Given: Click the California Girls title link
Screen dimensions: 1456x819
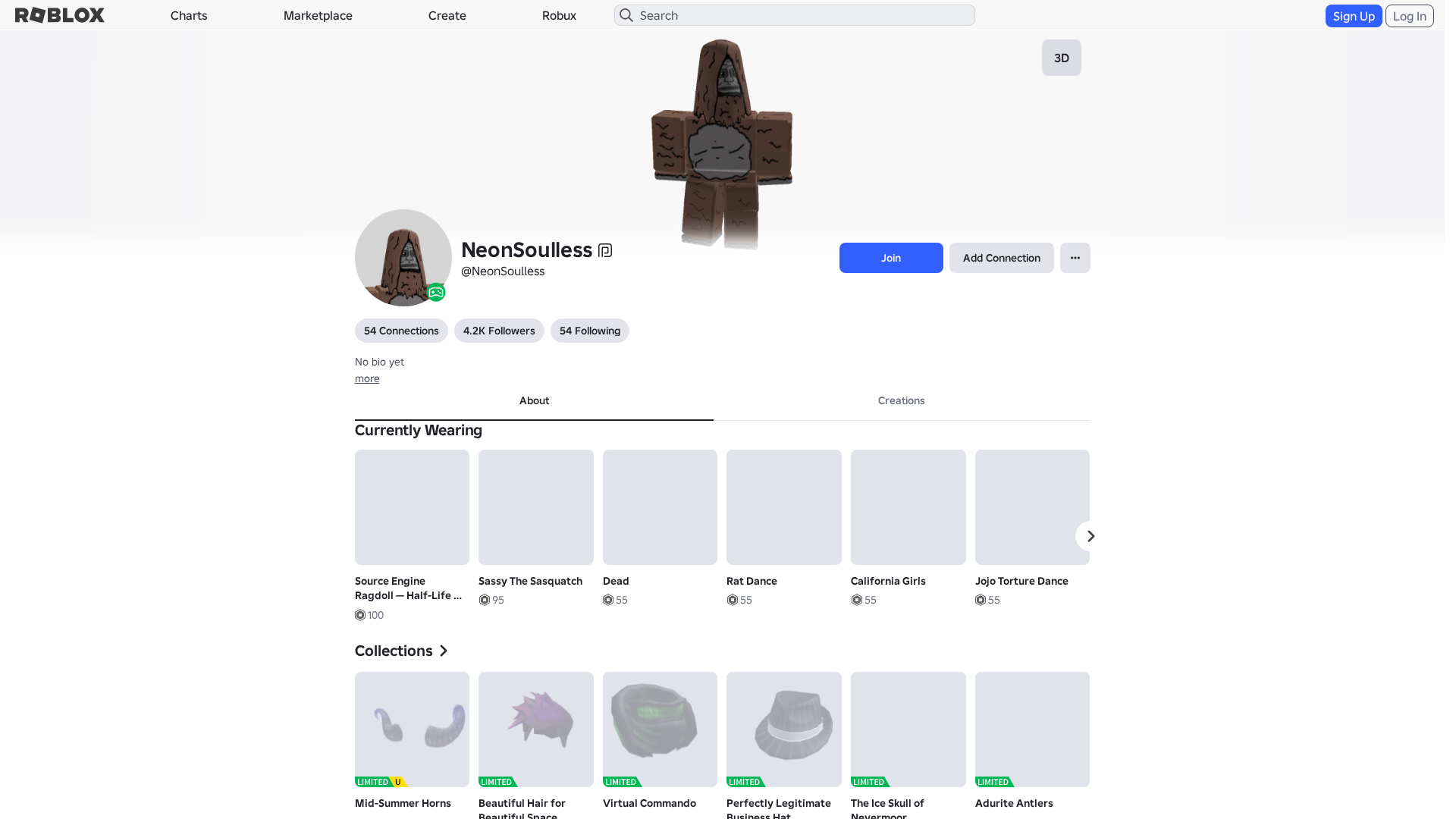Looking at the screenshot, I should click(888, 581).
